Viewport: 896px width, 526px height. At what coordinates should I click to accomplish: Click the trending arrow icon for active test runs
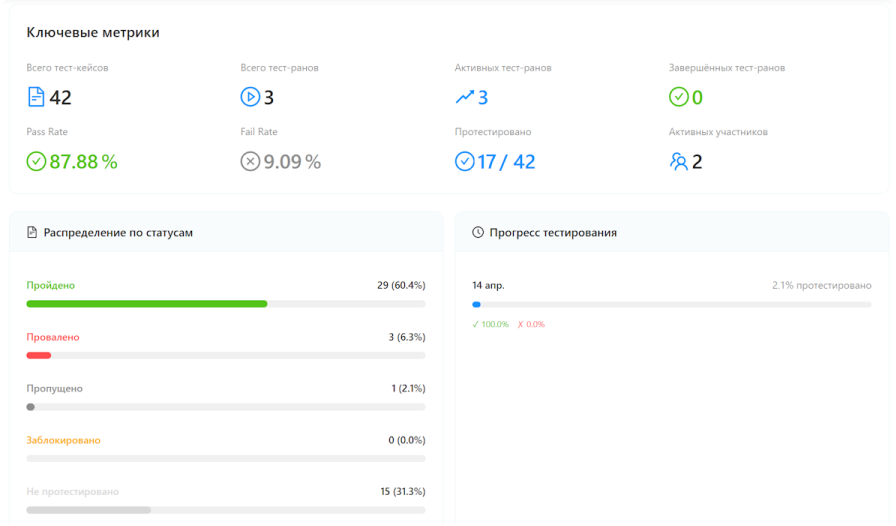point(465,97)
